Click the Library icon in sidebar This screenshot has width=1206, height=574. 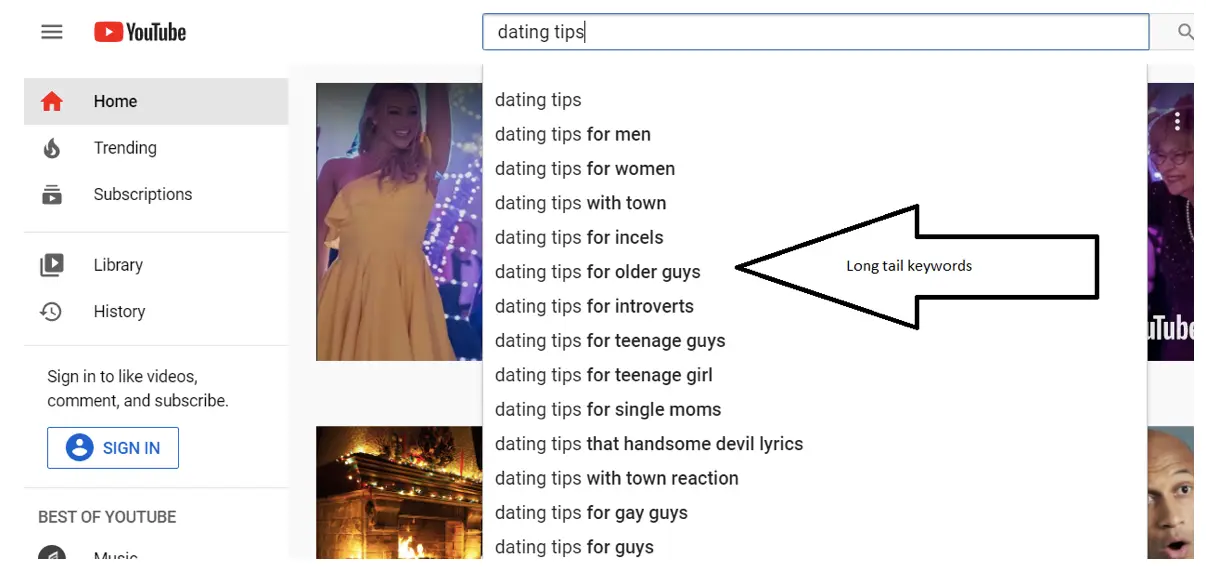click(52, 265)
